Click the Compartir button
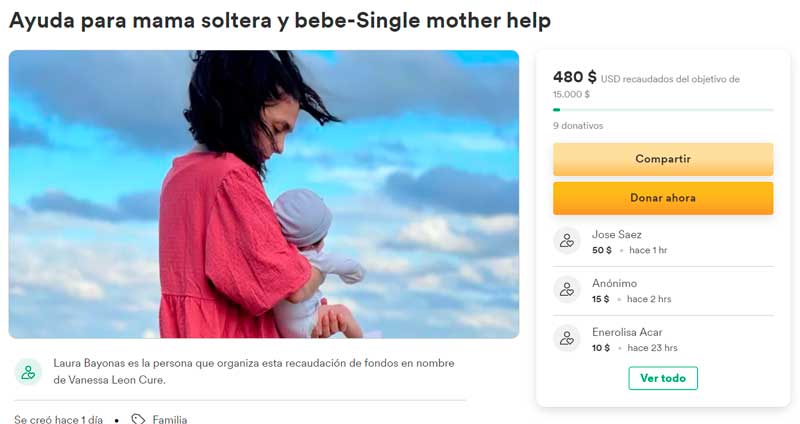 pyautogui.click(x=663, y=159)
